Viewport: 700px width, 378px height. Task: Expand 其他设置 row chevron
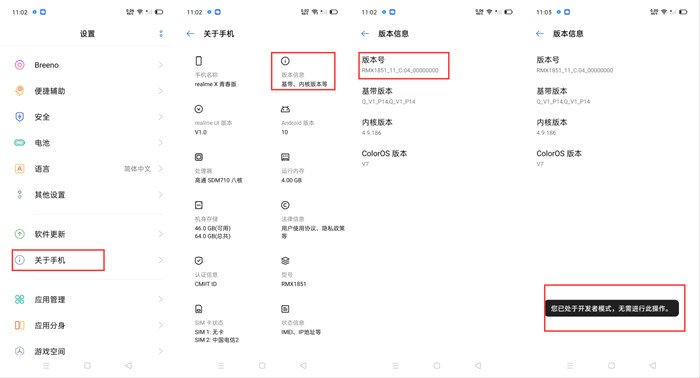pos(161,195)
